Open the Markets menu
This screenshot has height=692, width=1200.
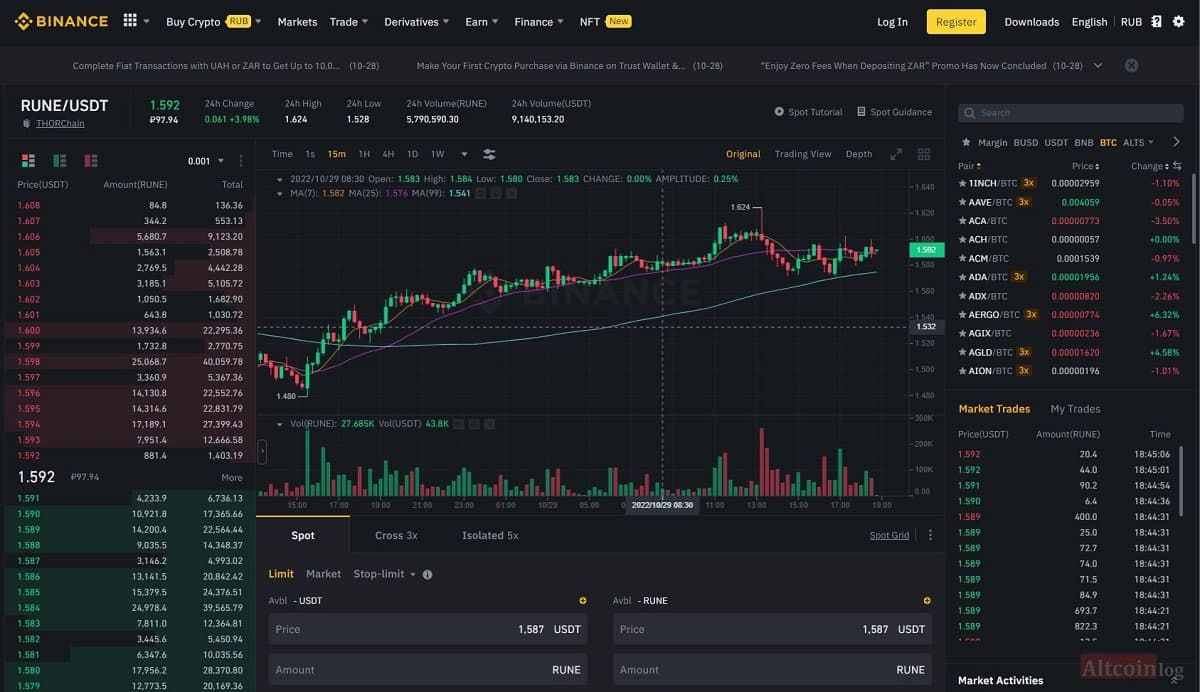tap(297, 21)
